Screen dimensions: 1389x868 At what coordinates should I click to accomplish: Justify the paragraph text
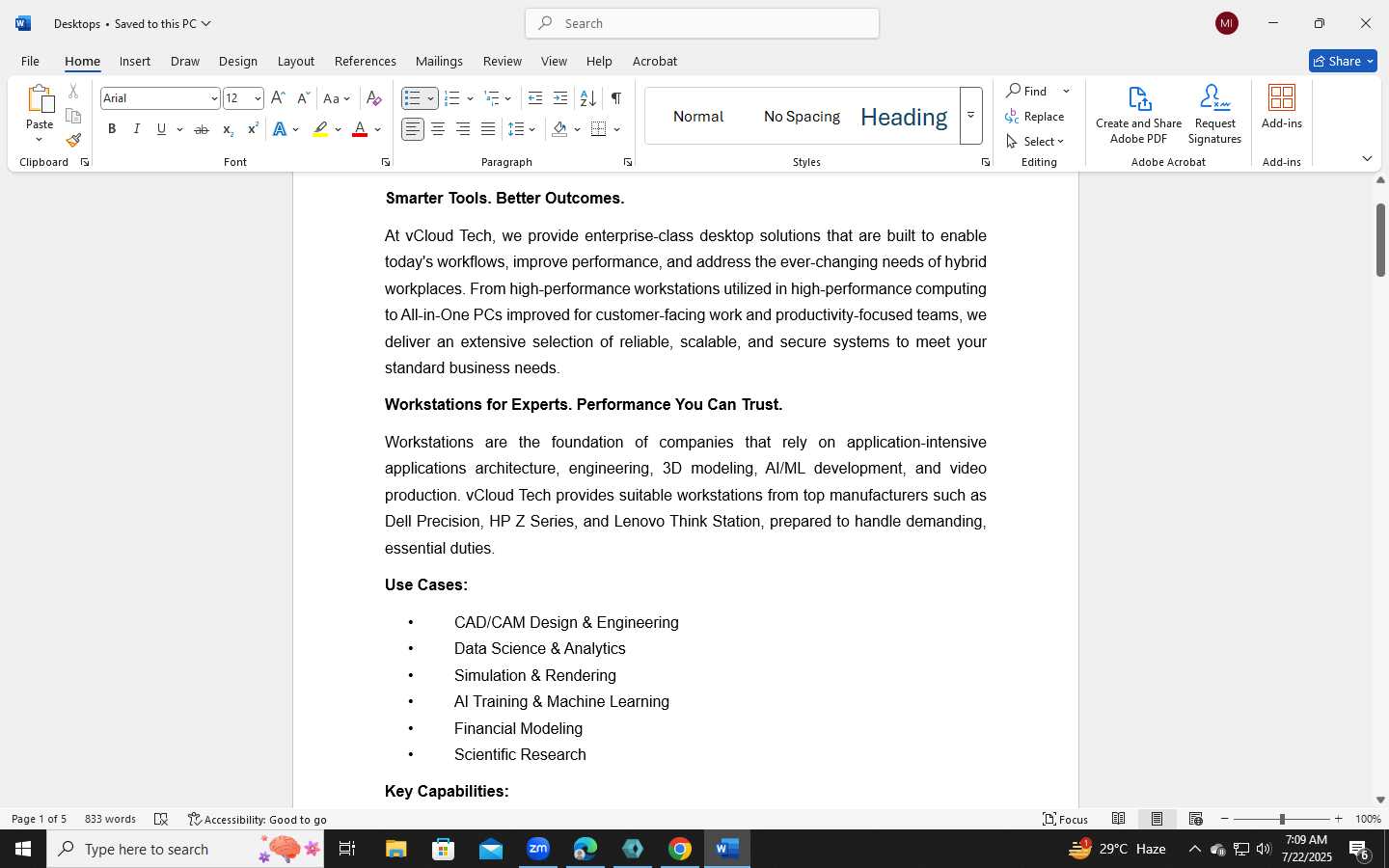(488, 129)
